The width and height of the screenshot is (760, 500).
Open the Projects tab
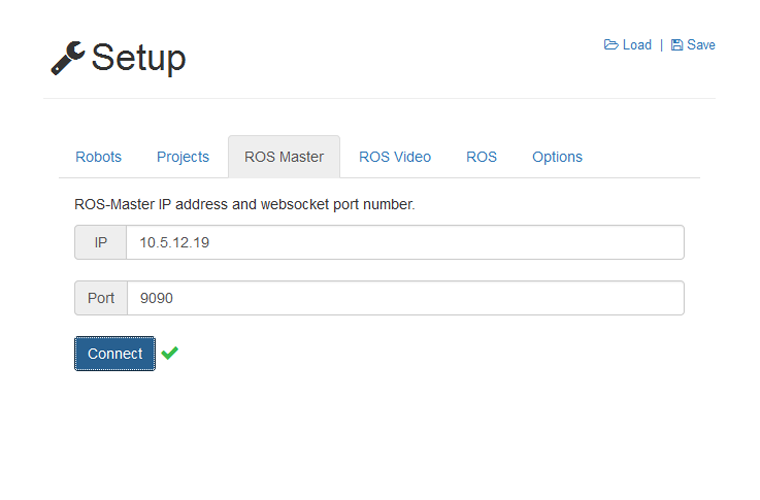(x=183, y=157)
